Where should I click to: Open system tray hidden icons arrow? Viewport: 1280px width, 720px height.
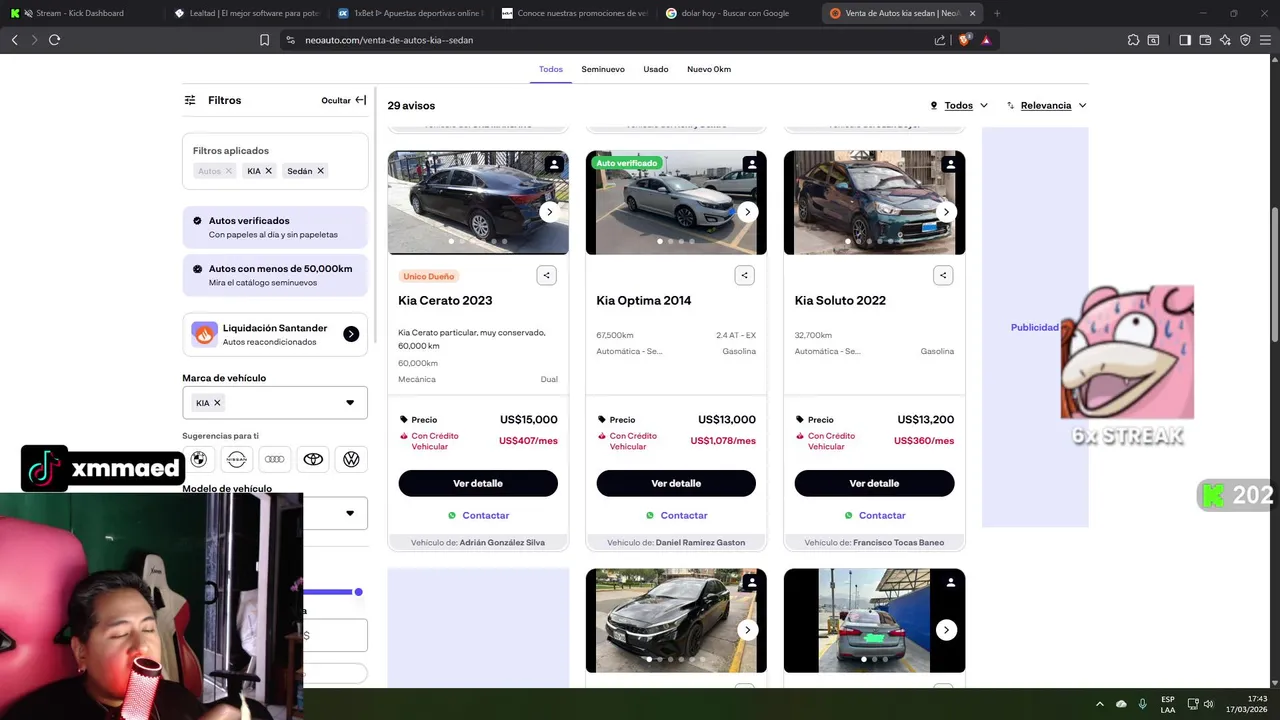(x=1100, y=704)
